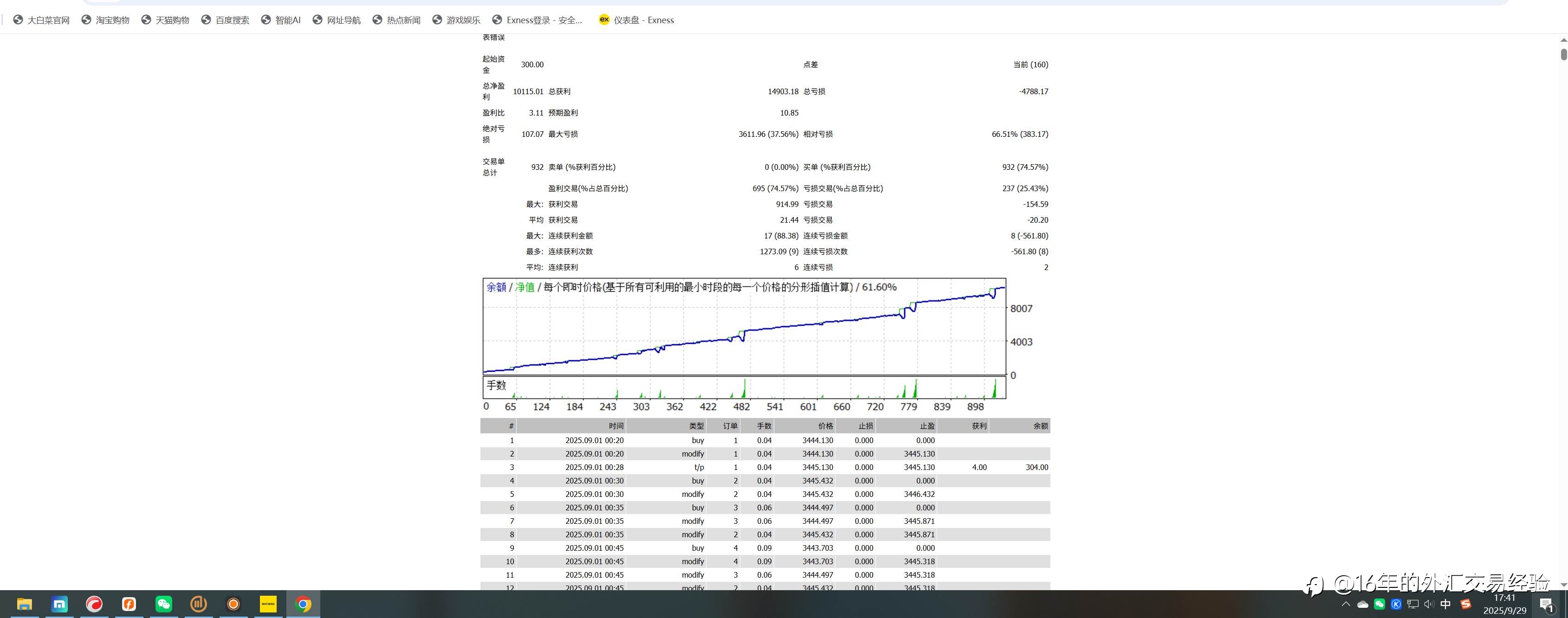Click the 智能AI bookmark
The image size is (1568, 618).
pos(281,20)
